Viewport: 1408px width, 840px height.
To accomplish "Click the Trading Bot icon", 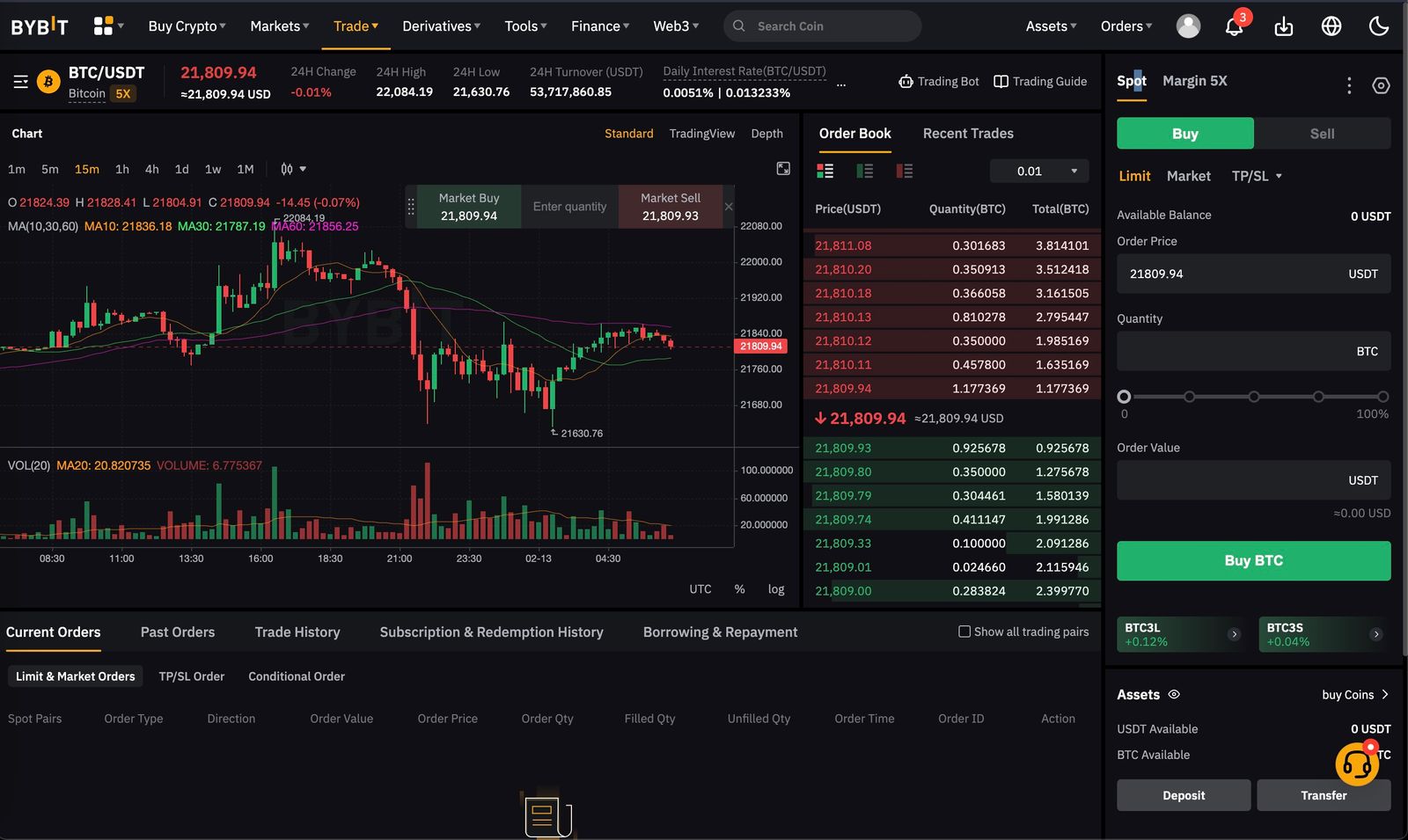I will pyautogui.click(x=906, y=81).
